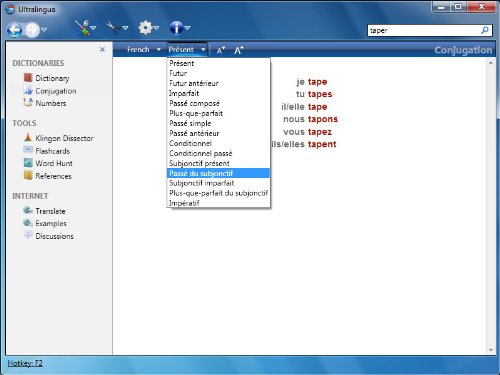
Task: Click the Numbers icon
Action: [28, 102]
